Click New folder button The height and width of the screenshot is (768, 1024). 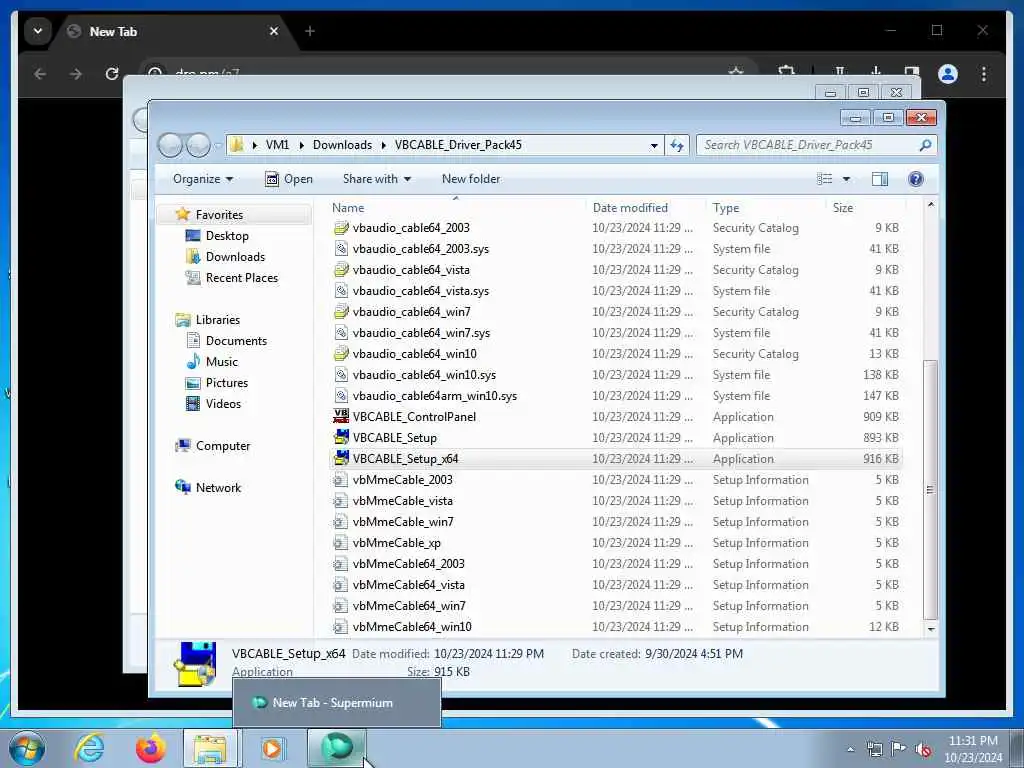pos(471,179)
